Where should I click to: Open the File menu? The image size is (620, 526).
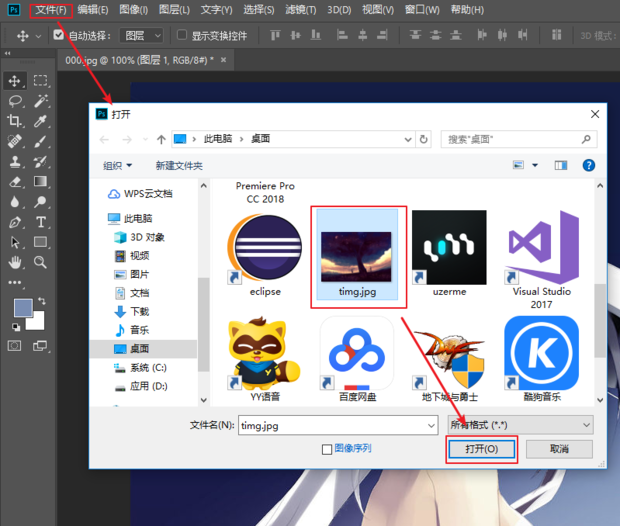[x=51, y=10]
